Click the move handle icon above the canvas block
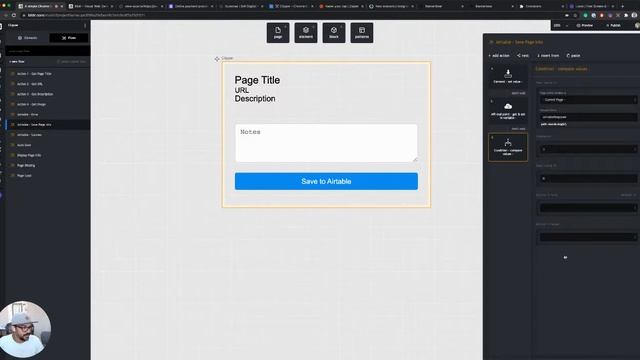This screenshot has width=640, height=360. click(x=217, y=59)
